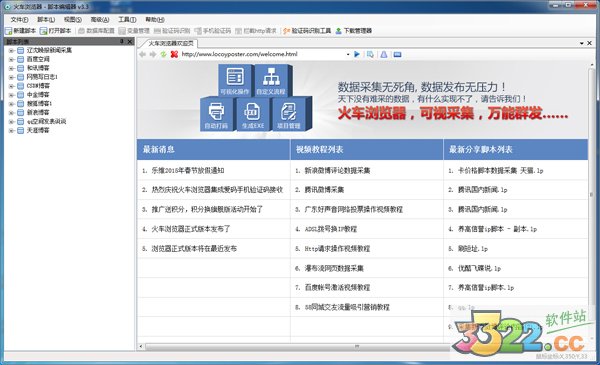Screen dimensions: 600x365
Task: Expand the 搜狐博客1 tree node
Action: (x=11, y=104)
